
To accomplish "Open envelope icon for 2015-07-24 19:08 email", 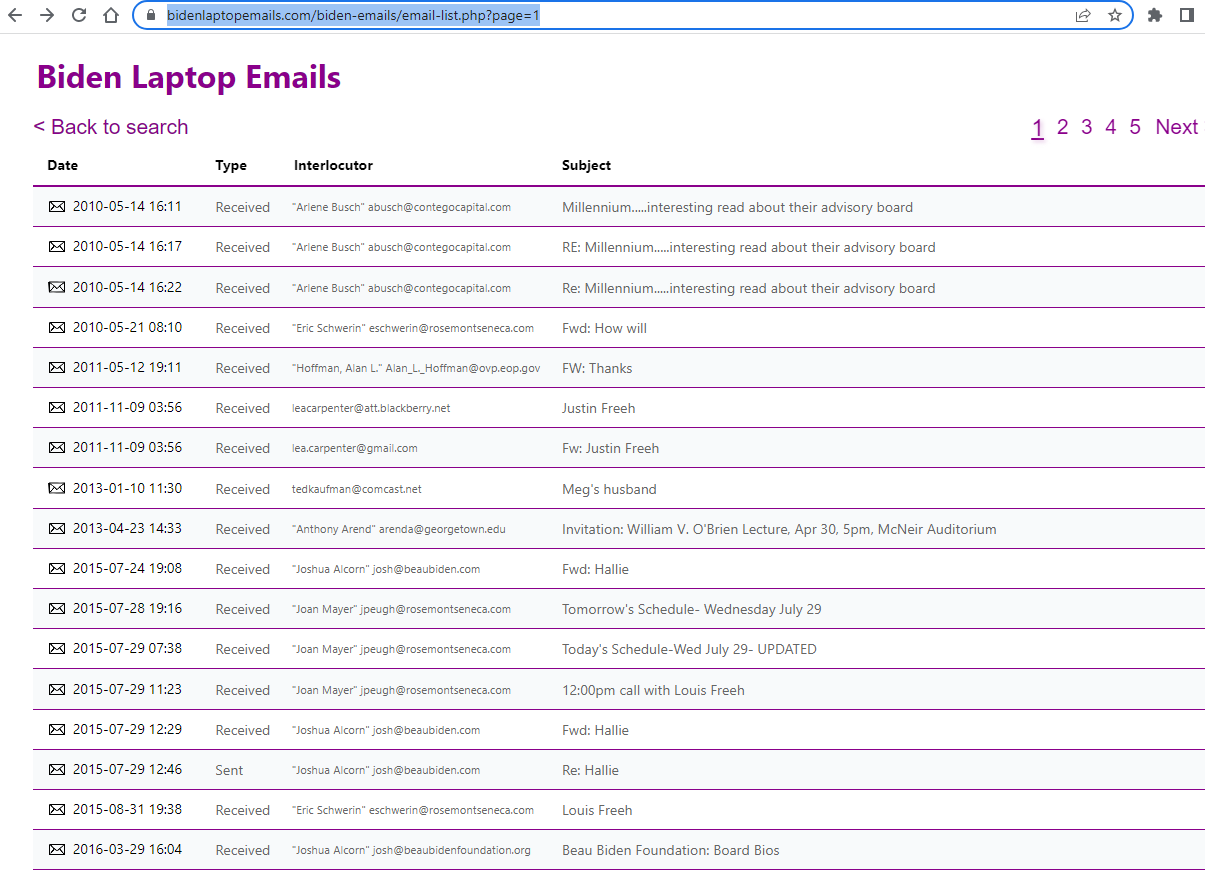I will click(57, 568).
